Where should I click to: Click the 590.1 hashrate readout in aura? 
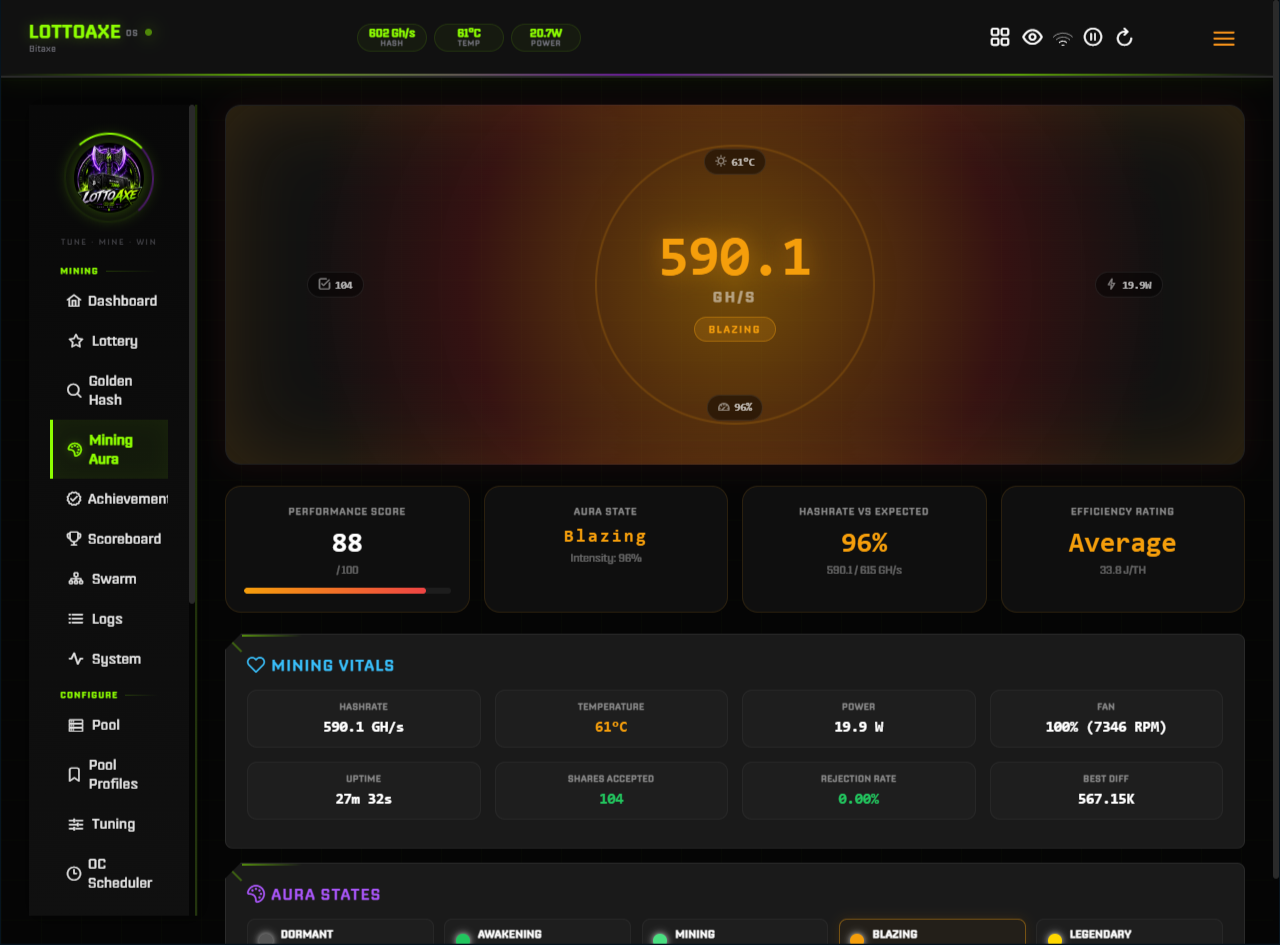pos(735,258)
